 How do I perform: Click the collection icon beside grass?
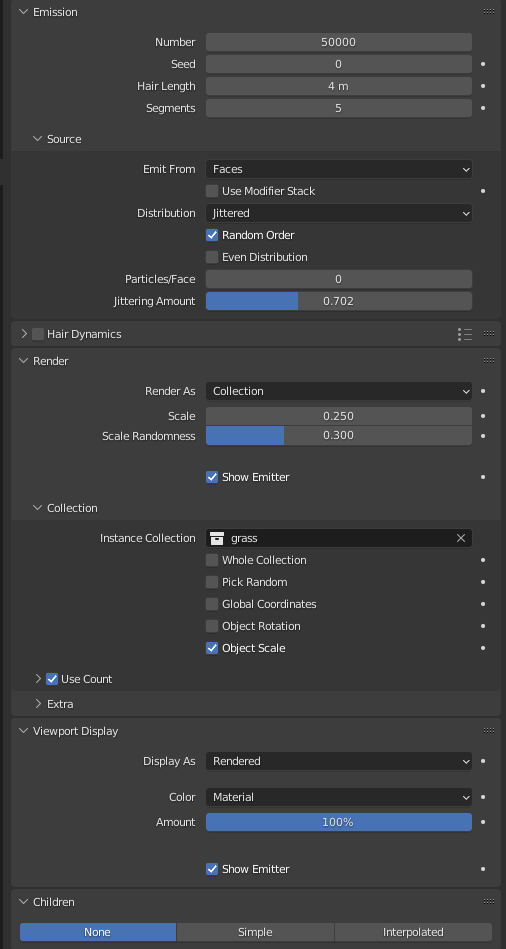click(217, 539)
